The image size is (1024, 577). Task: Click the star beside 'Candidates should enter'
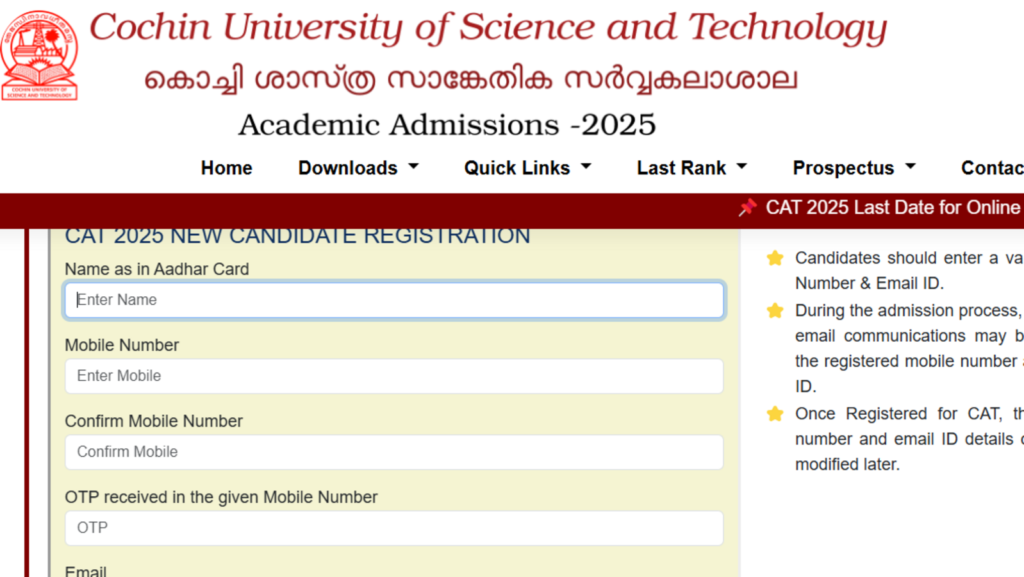(x=775, y=258)
